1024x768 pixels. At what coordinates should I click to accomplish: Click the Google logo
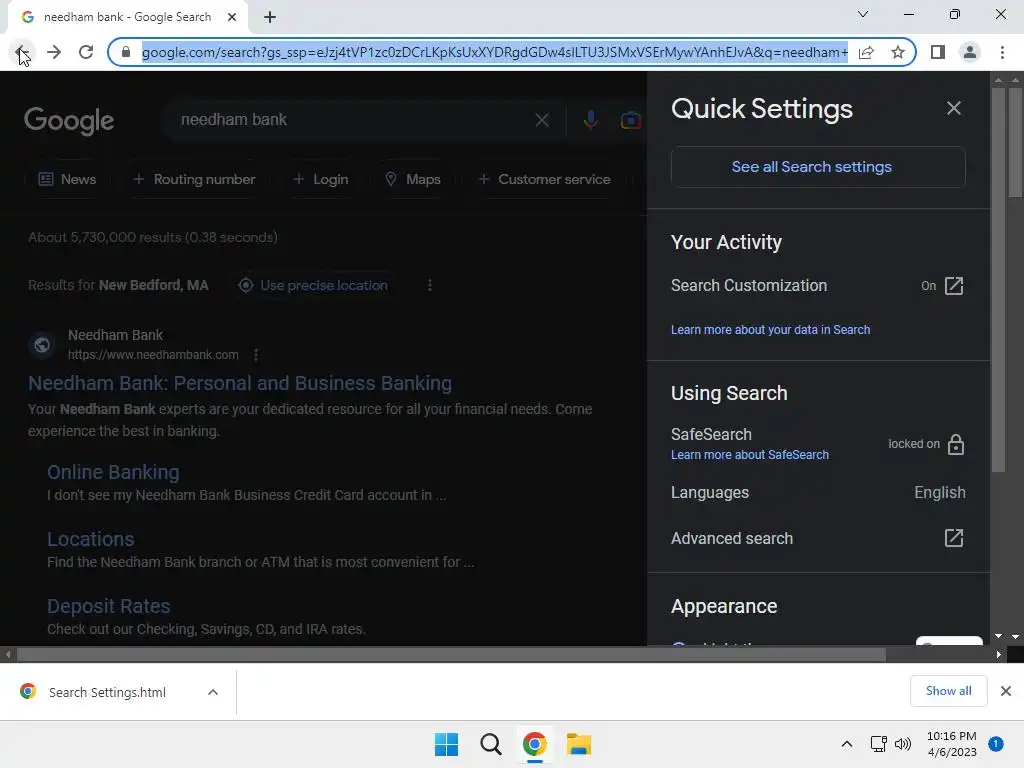click(x=69, y=121)
